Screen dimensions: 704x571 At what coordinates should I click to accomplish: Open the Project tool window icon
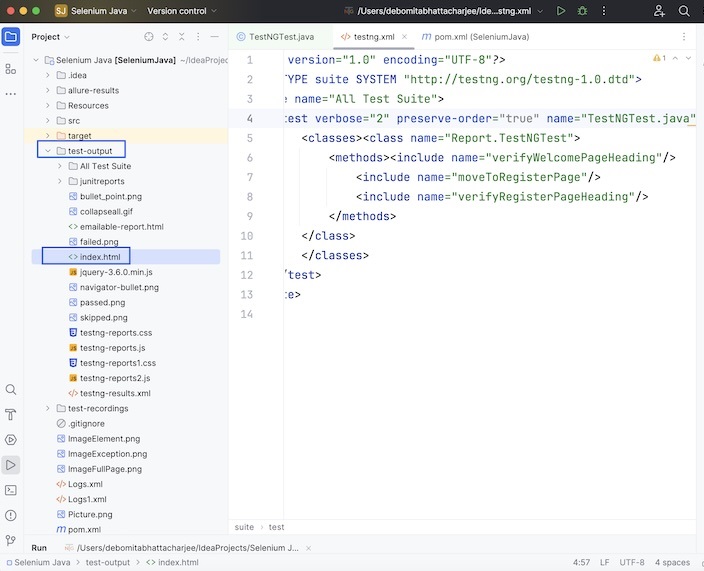(11, 37)
